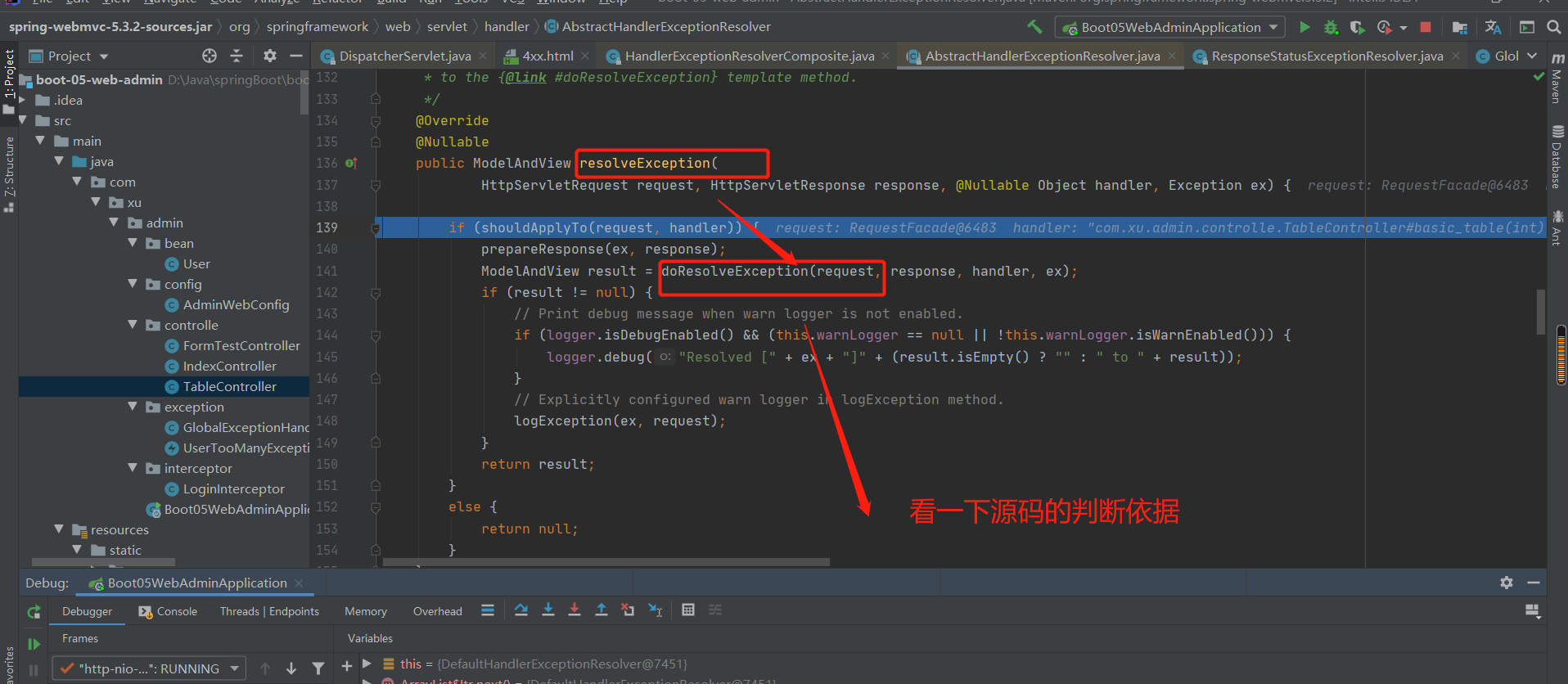Stop the running application with red square
1568x684 pixels.
1426,27
